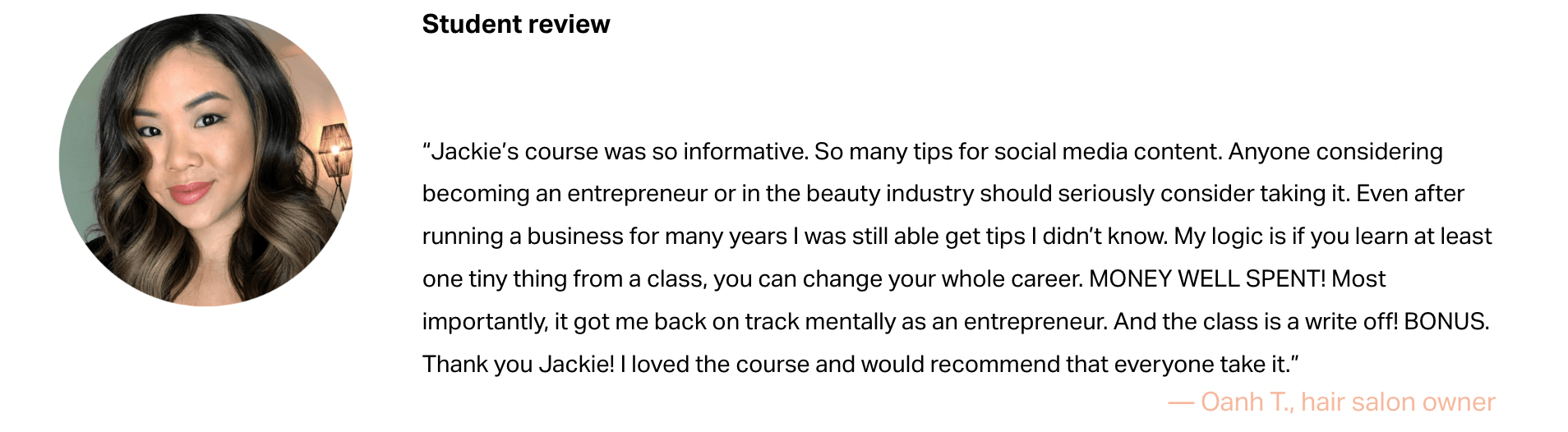
Task: Click the "Thank you Jackie!" sentence
Action: (x=518, y=365)
